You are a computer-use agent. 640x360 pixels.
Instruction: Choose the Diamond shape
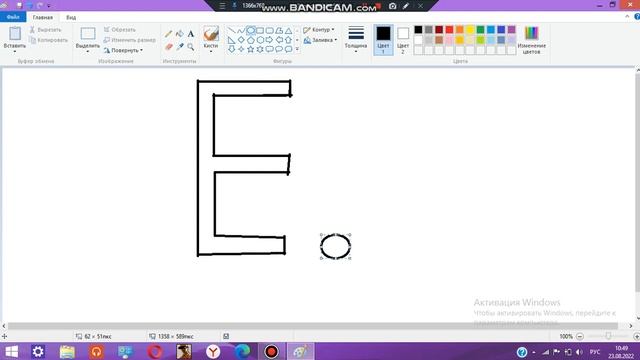click(241, 40)
